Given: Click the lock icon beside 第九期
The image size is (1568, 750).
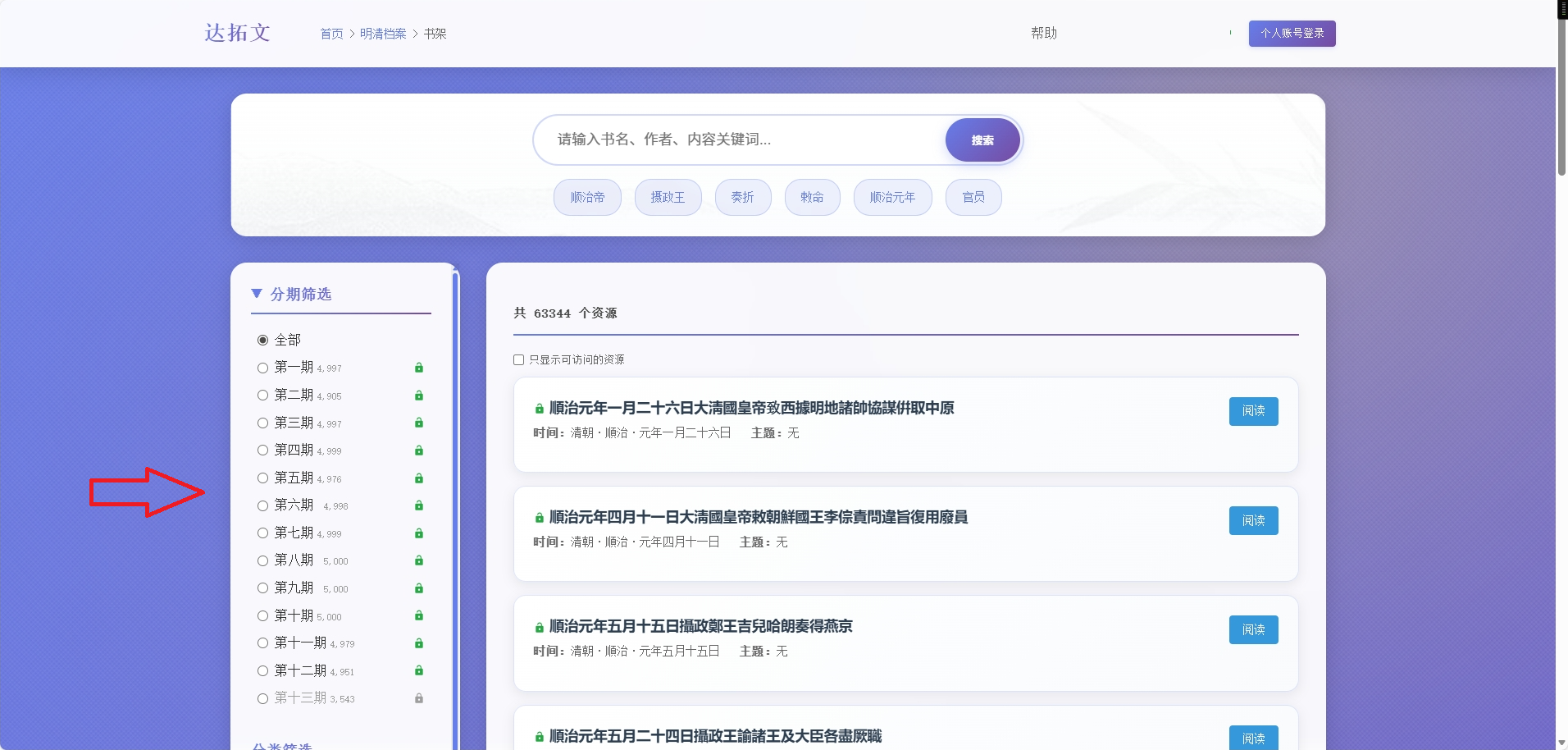Looking at the screenshot, I should (x=419, y=588).
